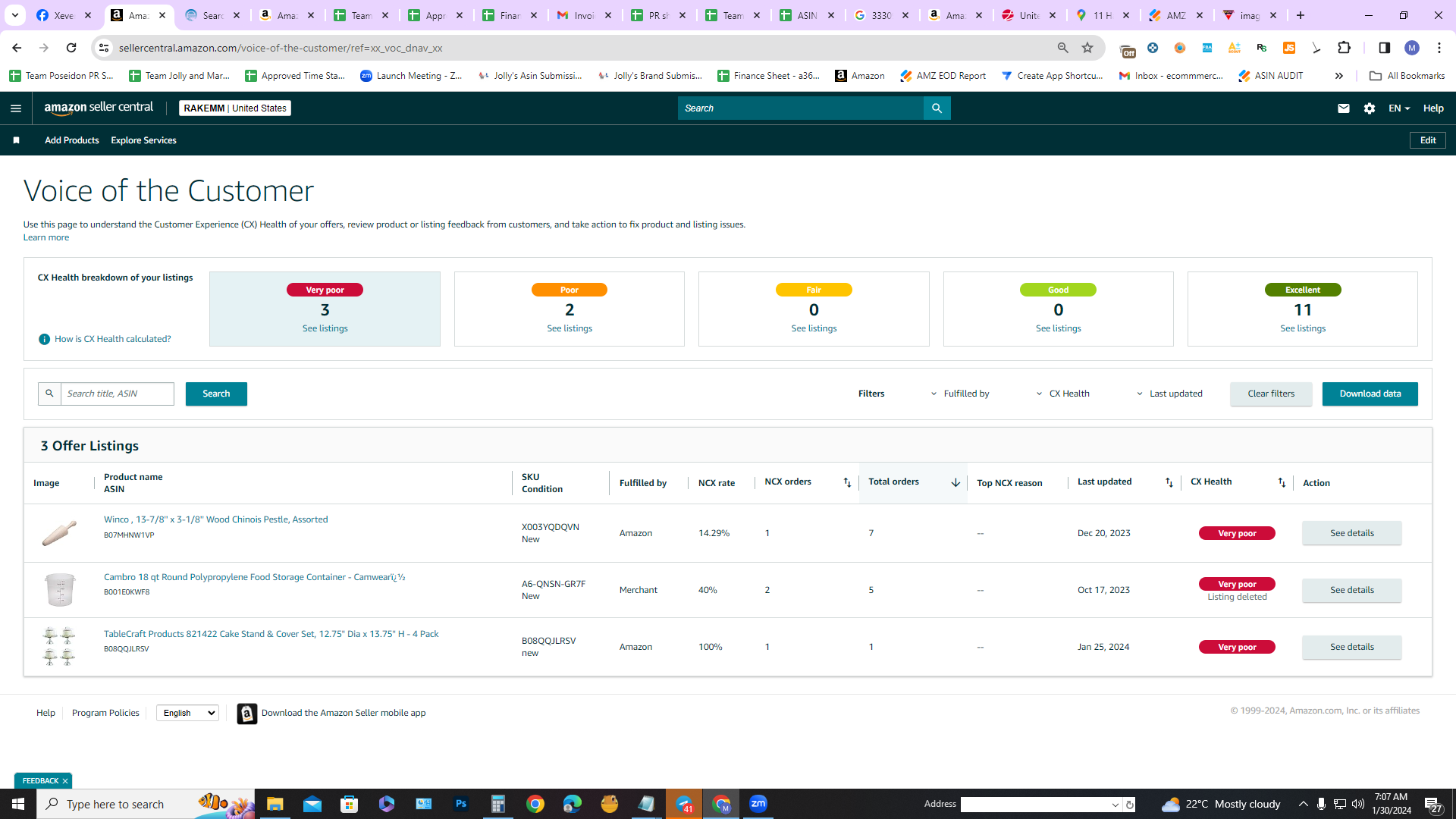Open the settings gear icon

tap(1369, 108)
